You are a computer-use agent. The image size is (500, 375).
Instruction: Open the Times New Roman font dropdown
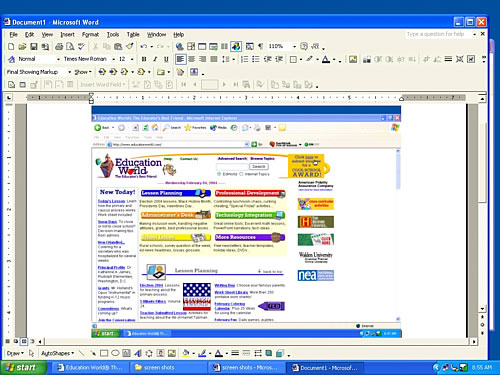(x=114, y=59)
